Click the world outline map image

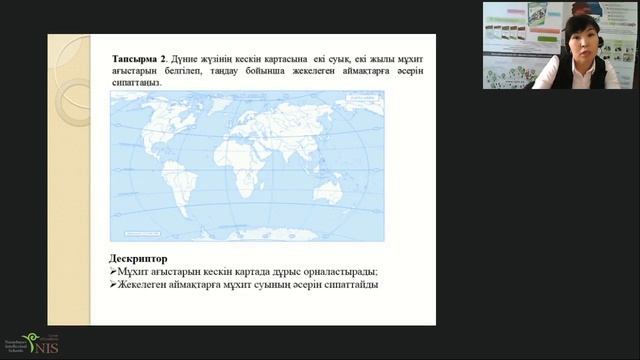247,166
